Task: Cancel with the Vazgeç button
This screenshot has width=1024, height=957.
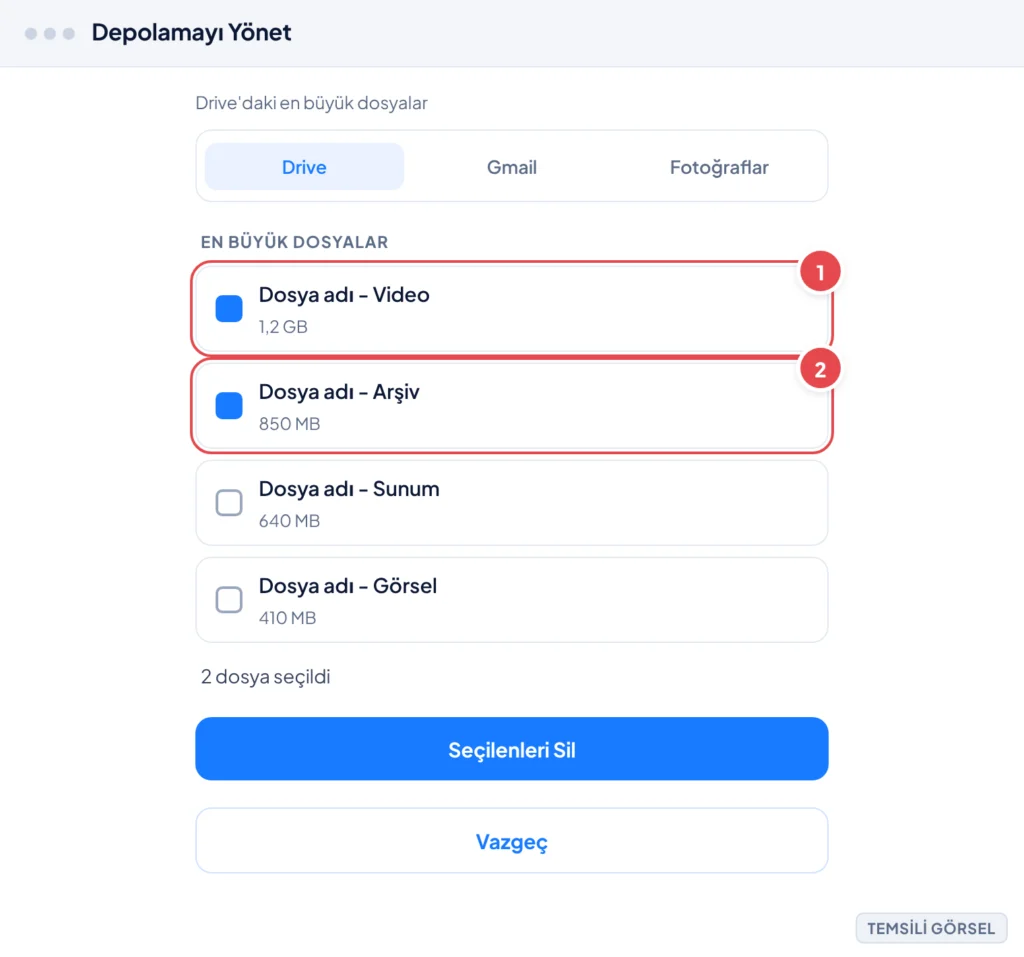Action: pyautogui.click(x=511, y=841)
